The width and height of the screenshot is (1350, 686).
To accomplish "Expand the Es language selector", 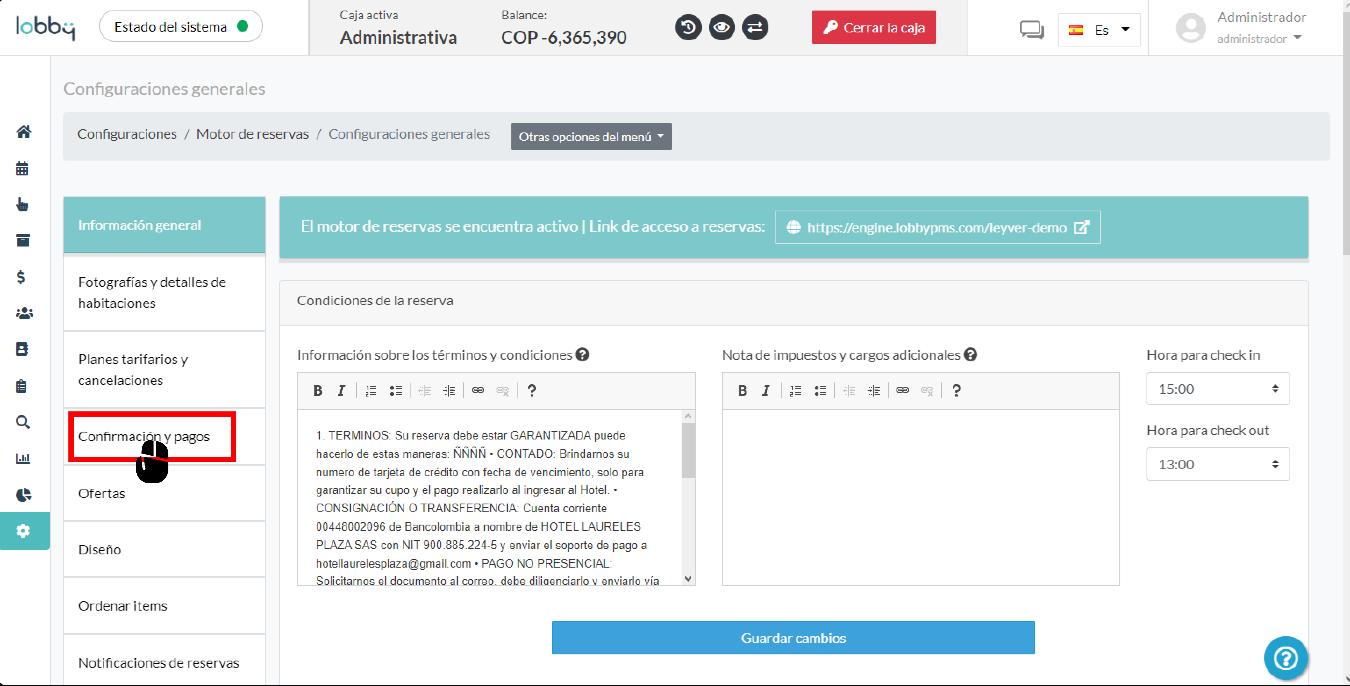I will point(1100,30).
